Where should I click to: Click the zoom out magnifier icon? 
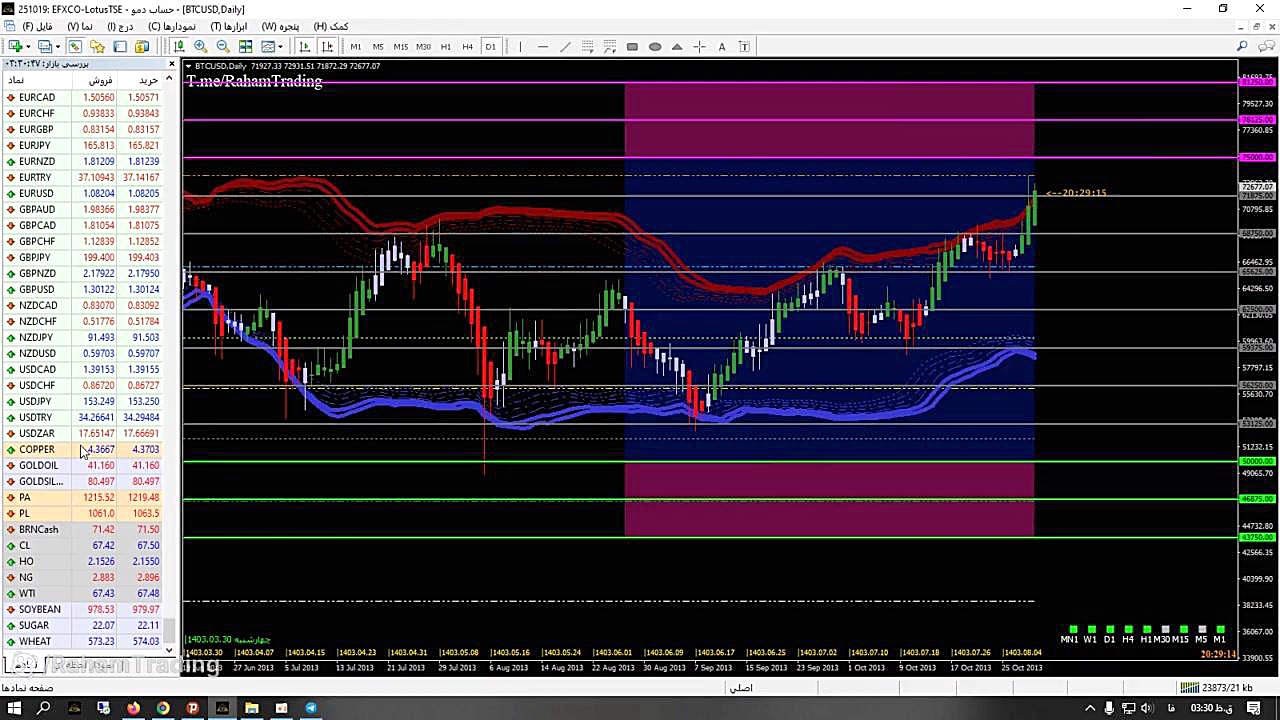(222, 46)
